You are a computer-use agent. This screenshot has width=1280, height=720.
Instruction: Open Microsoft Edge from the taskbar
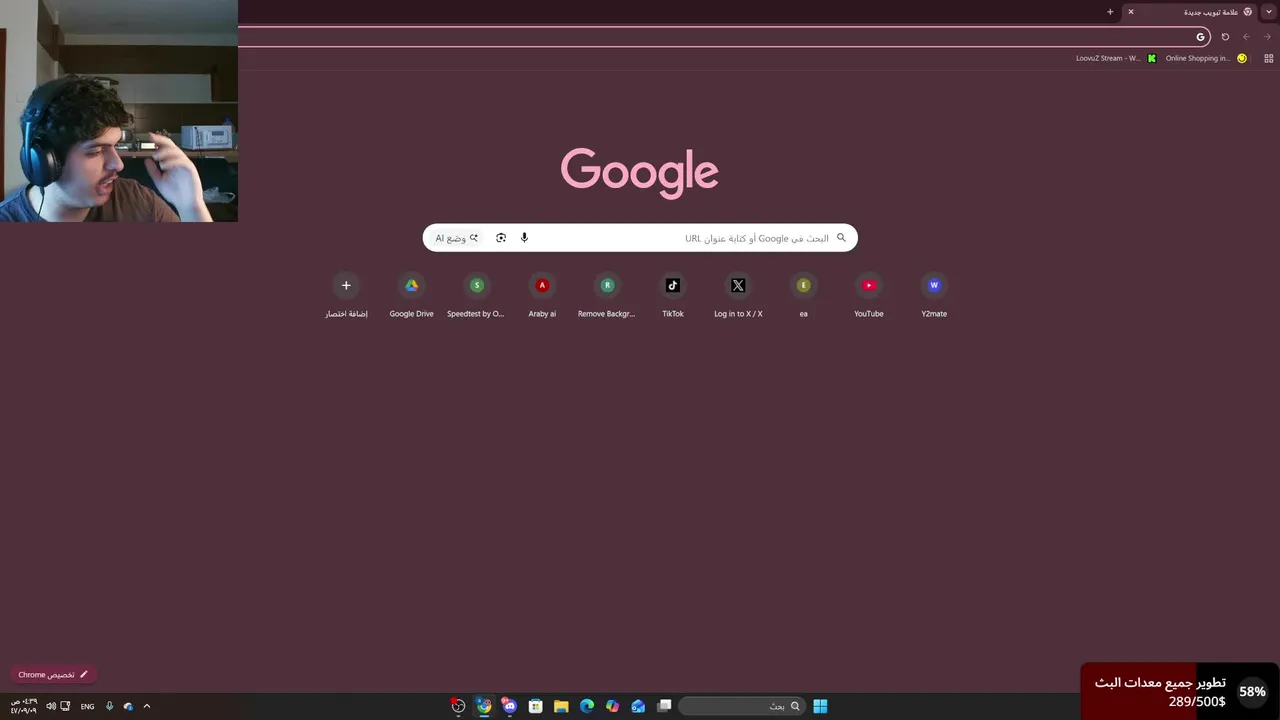point(587,706)
